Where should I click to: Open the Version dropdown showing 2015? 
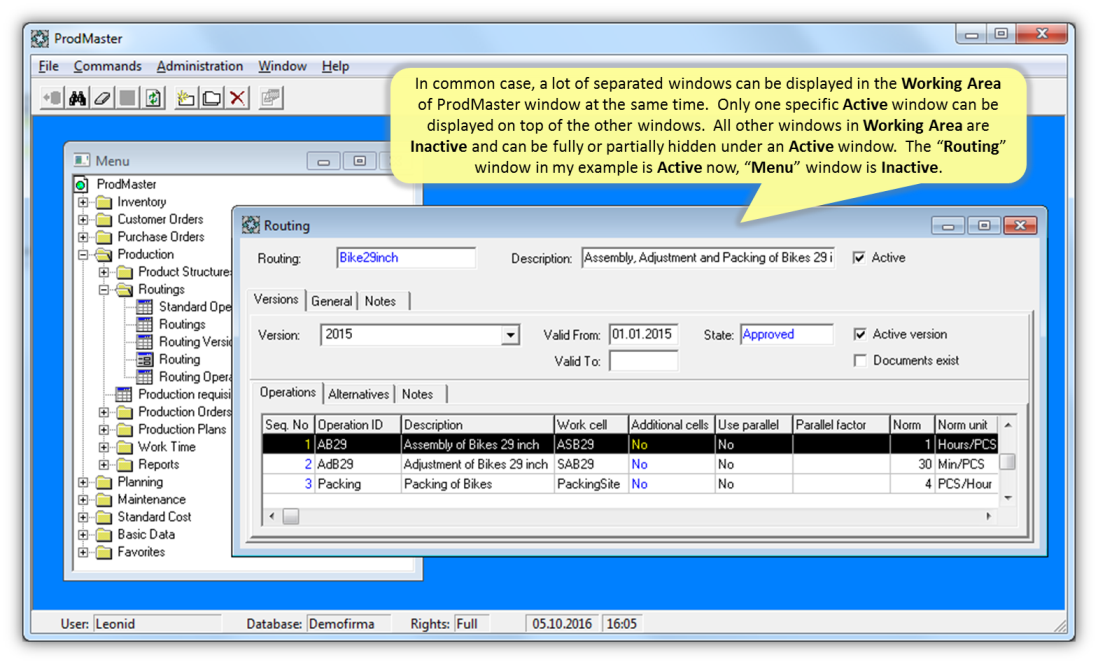point(510,335)
